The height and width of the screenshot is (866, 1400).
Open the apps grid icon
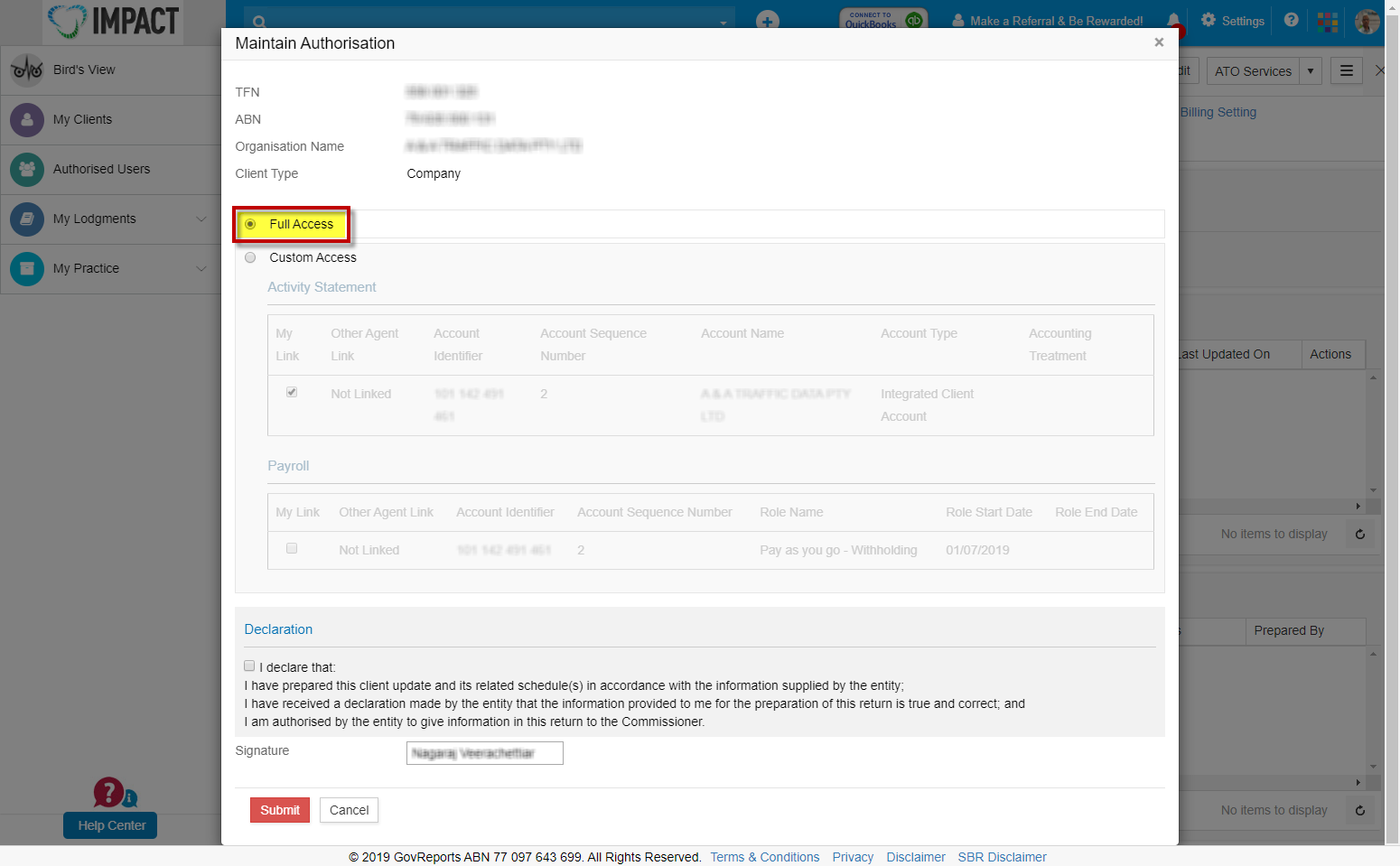point(1327,21)
